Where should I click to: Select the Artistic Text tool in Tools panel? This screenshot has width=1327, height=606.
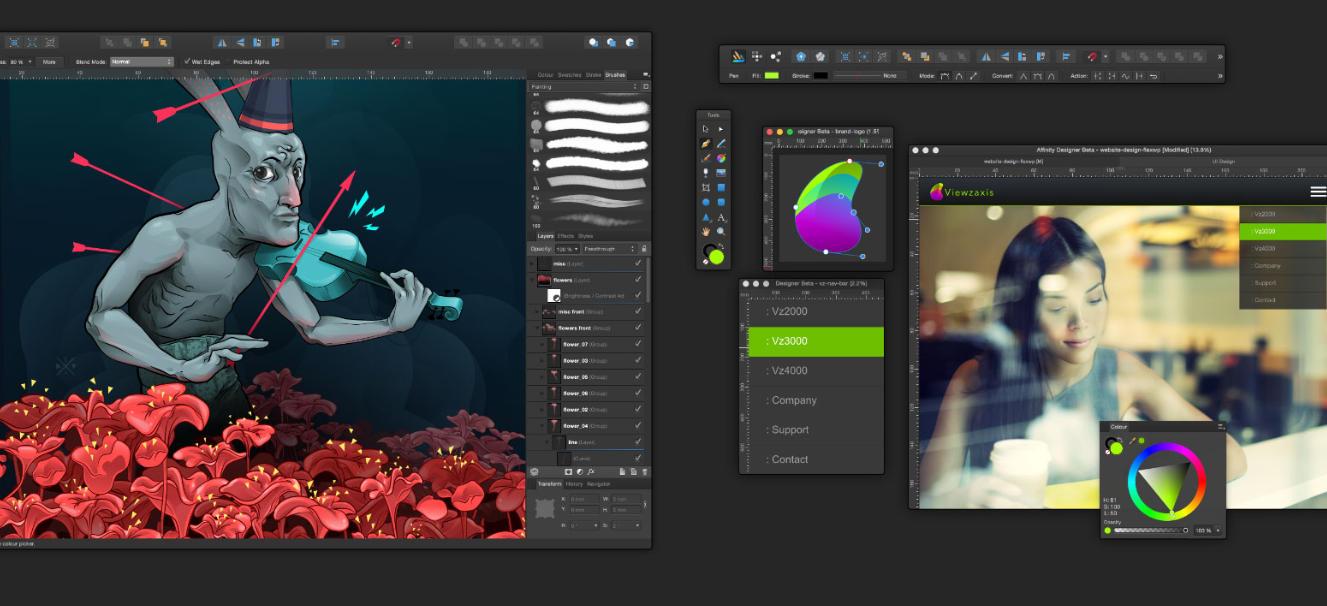click(721, 216)
